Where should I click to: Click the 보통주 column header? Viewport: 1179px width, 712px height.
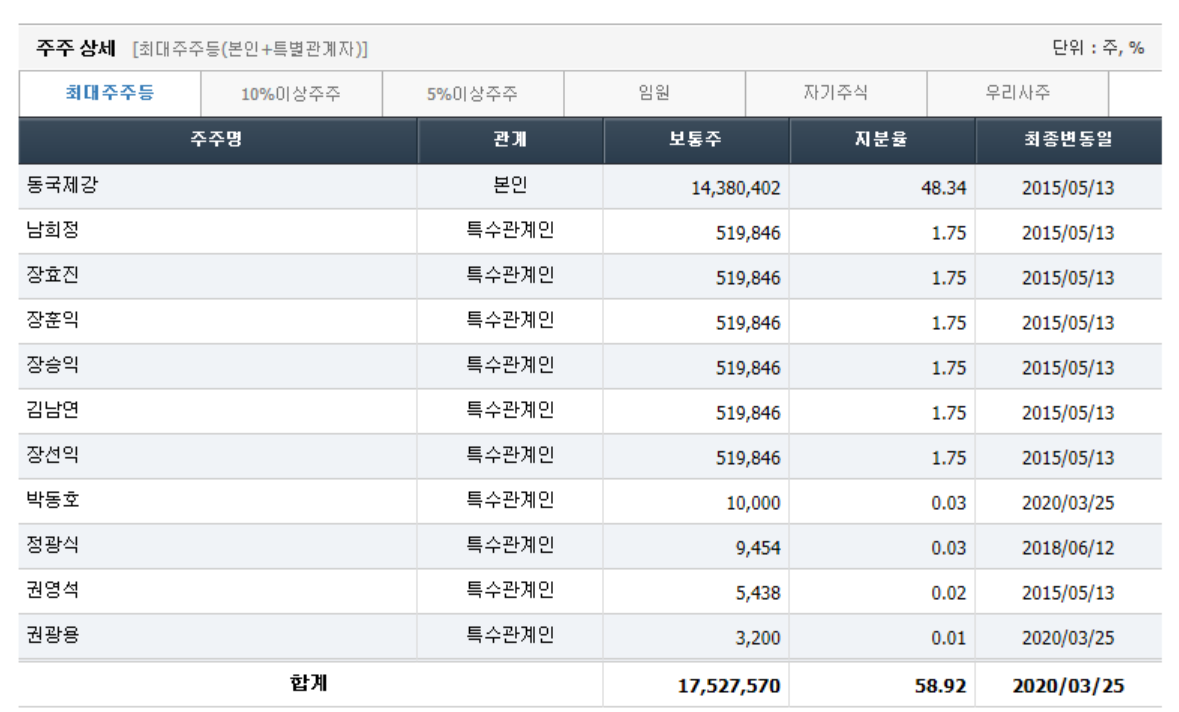point(696,140)
